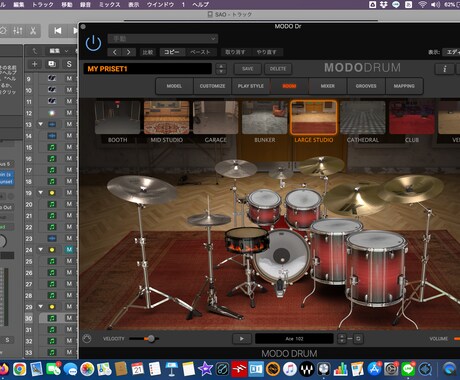The width and height of the screenshot is (460, 380).
Task: Click the hand icon left of VELOCITY
Action: 87,339
